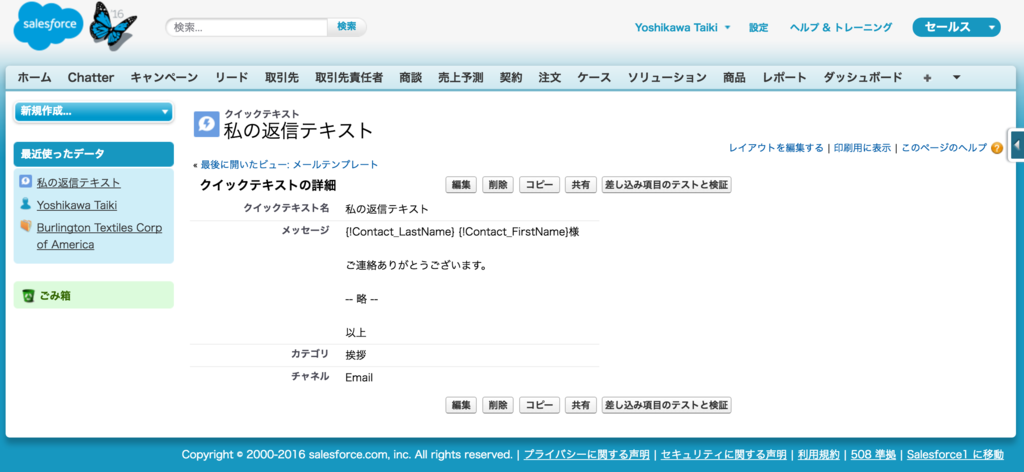
Task: Open the 注文 tab
Action: click(x=550, y=78)
